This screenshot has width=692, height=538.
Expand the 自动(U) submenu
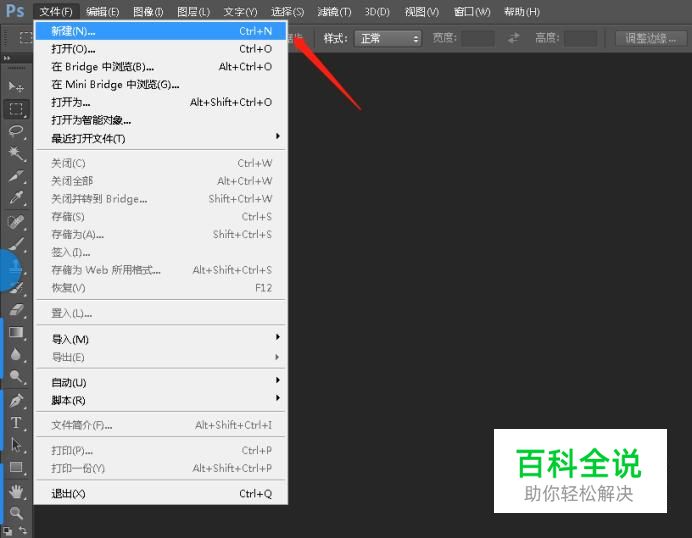point(161,382)
